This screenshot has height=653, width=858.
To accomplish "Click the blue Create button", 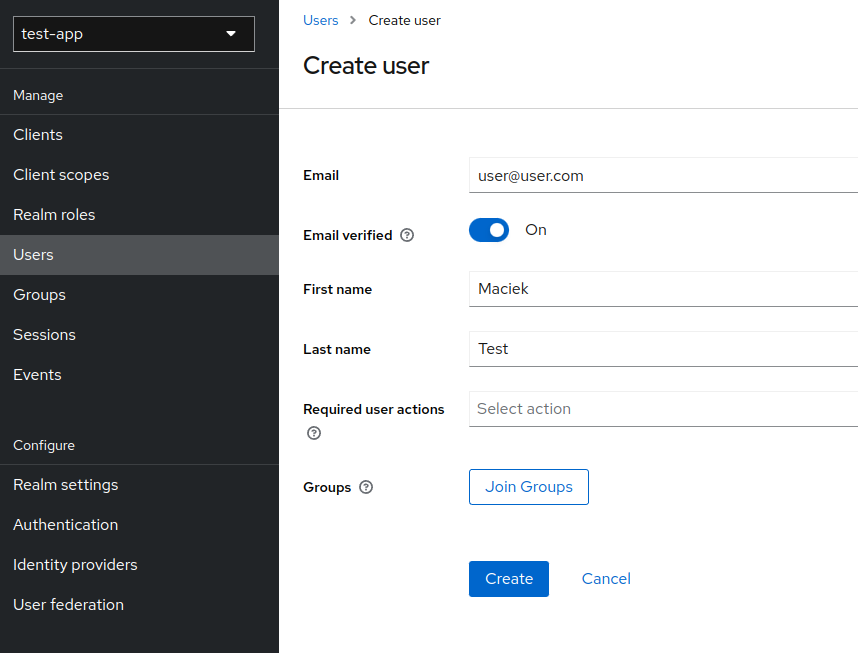I will (508, 579).
